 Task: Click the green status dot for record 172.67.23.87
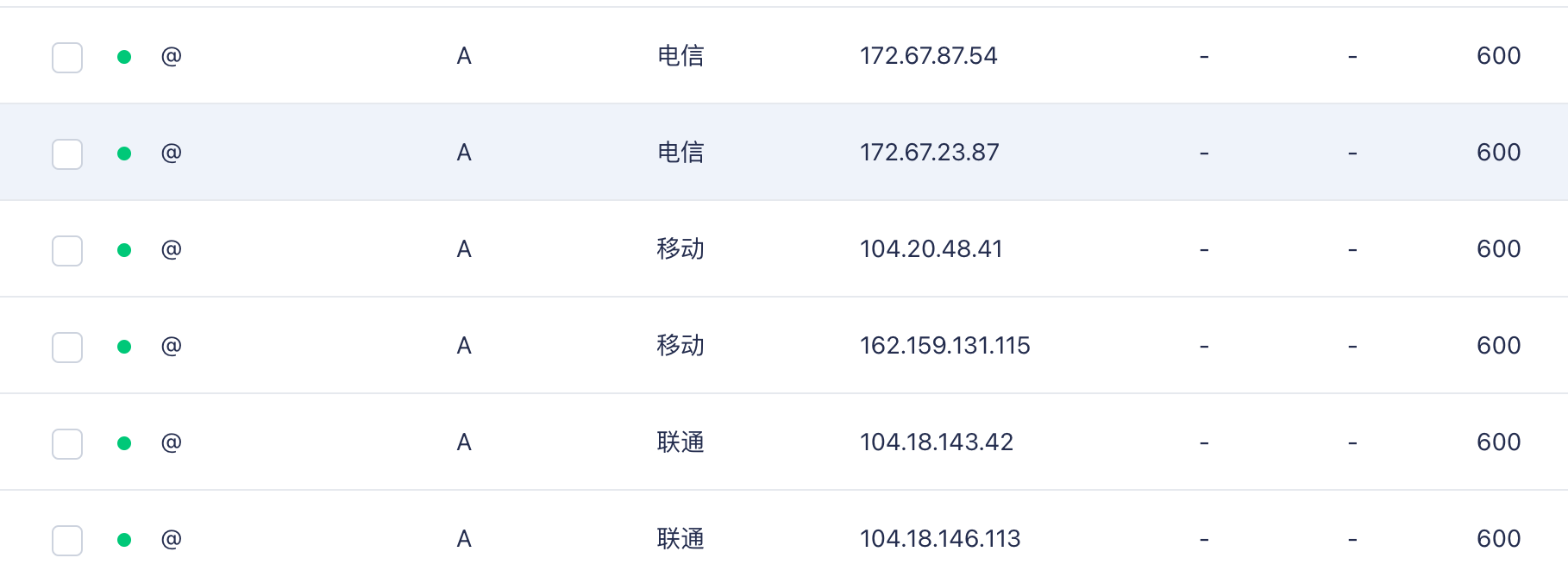(124, 152)
